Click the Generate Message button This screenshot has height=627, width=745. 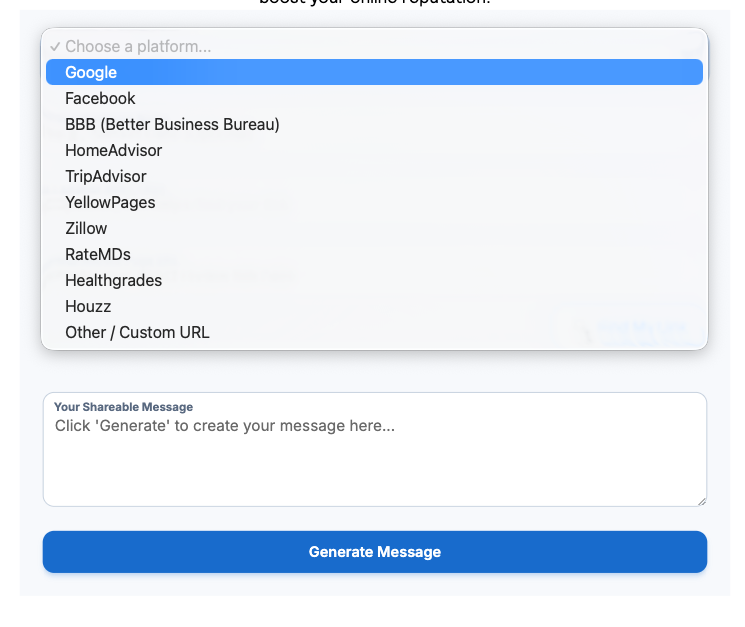(375, 552)
